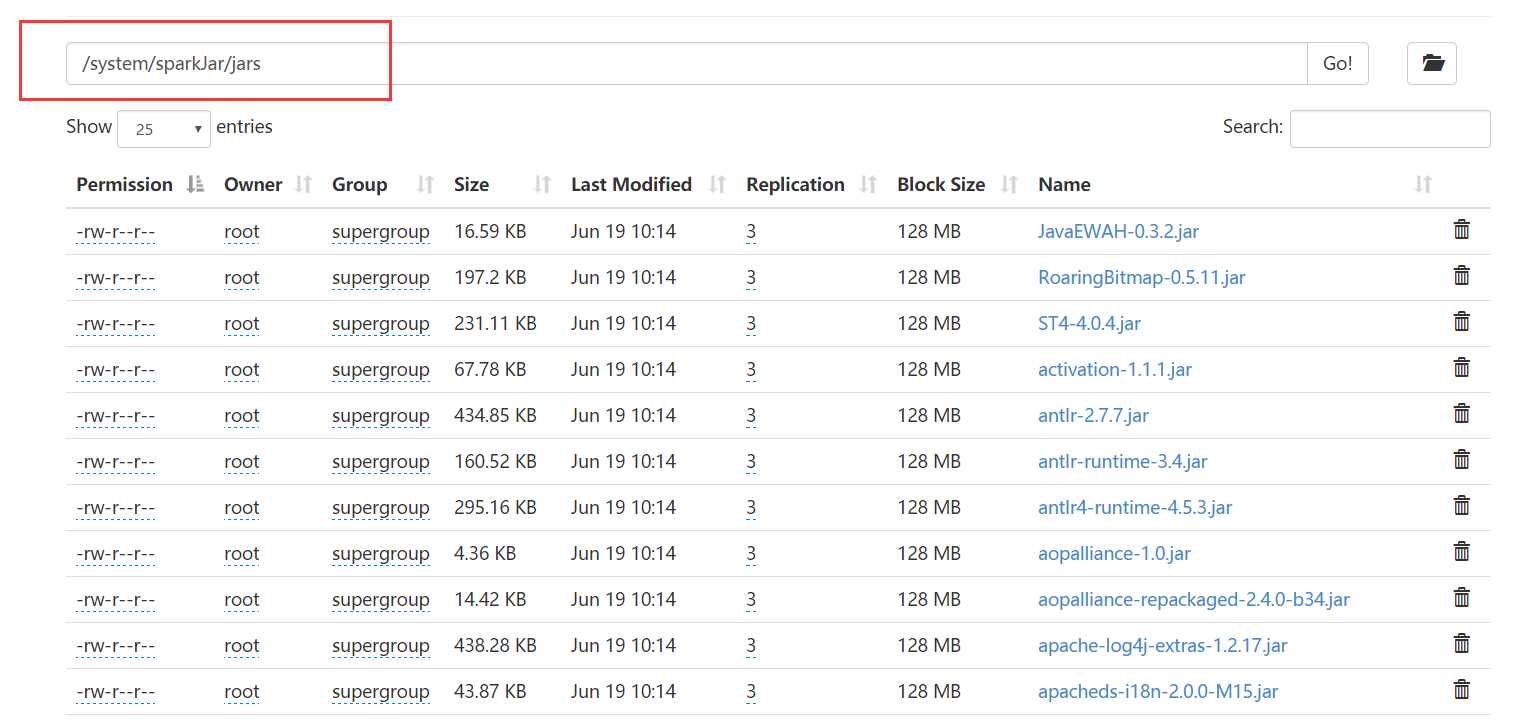The image size is (1531, 724).
Task: Click the Go! button
Action: (x=1338, y=63)
